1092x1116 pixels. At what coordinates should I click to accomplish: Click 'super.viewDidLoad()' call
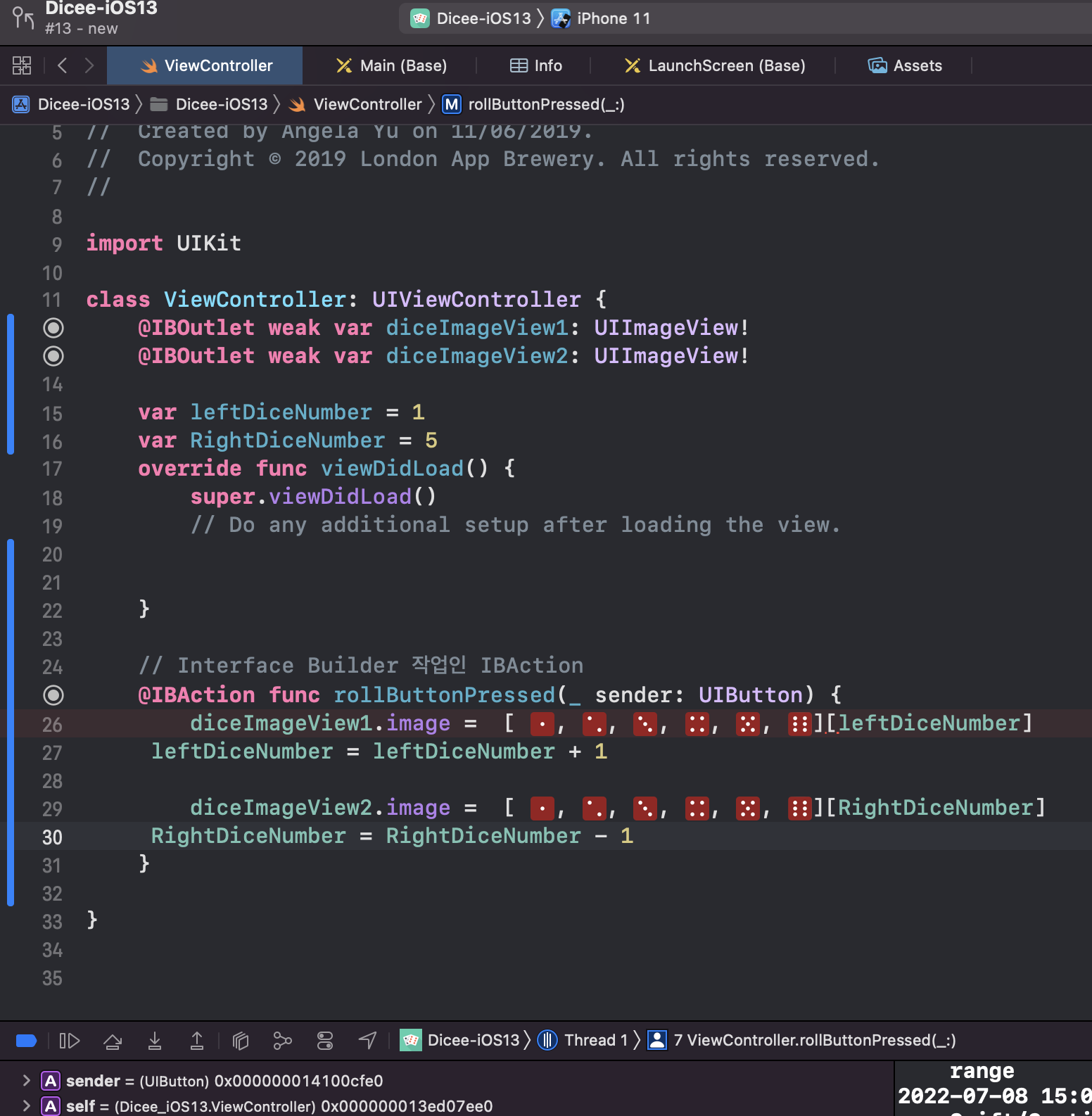tap(314, 497)
